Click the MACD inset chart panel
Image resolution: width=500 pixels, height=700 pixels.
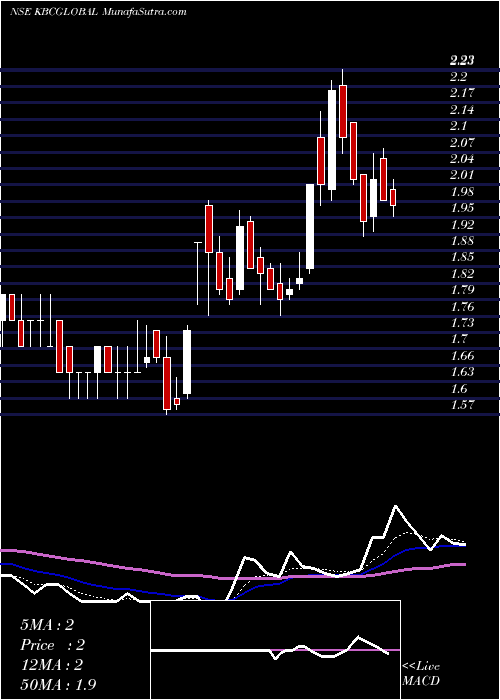click(x=275, y=650)
